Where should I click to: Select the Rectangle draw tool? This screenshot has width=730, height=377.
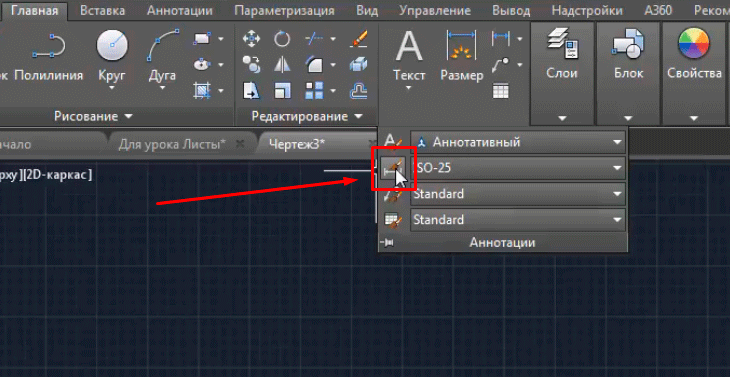coord(202,39)
